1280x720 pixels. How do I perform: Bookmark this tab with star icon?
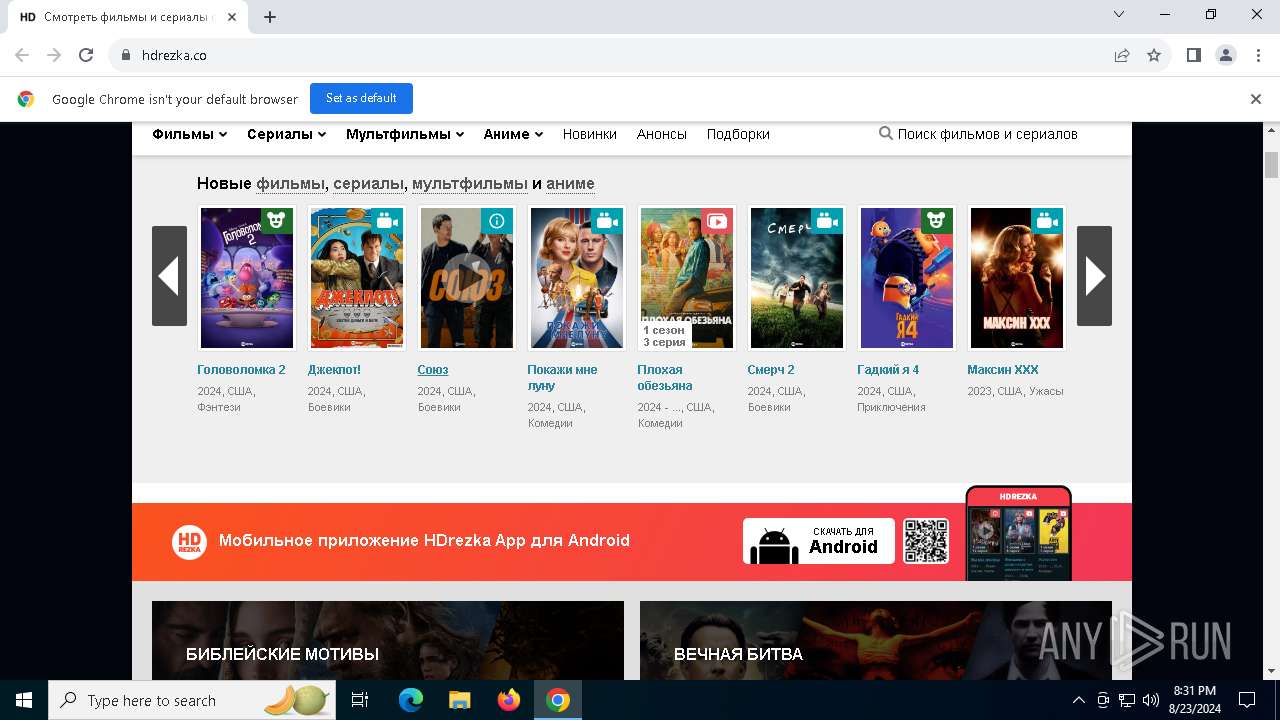(1154, 55)
